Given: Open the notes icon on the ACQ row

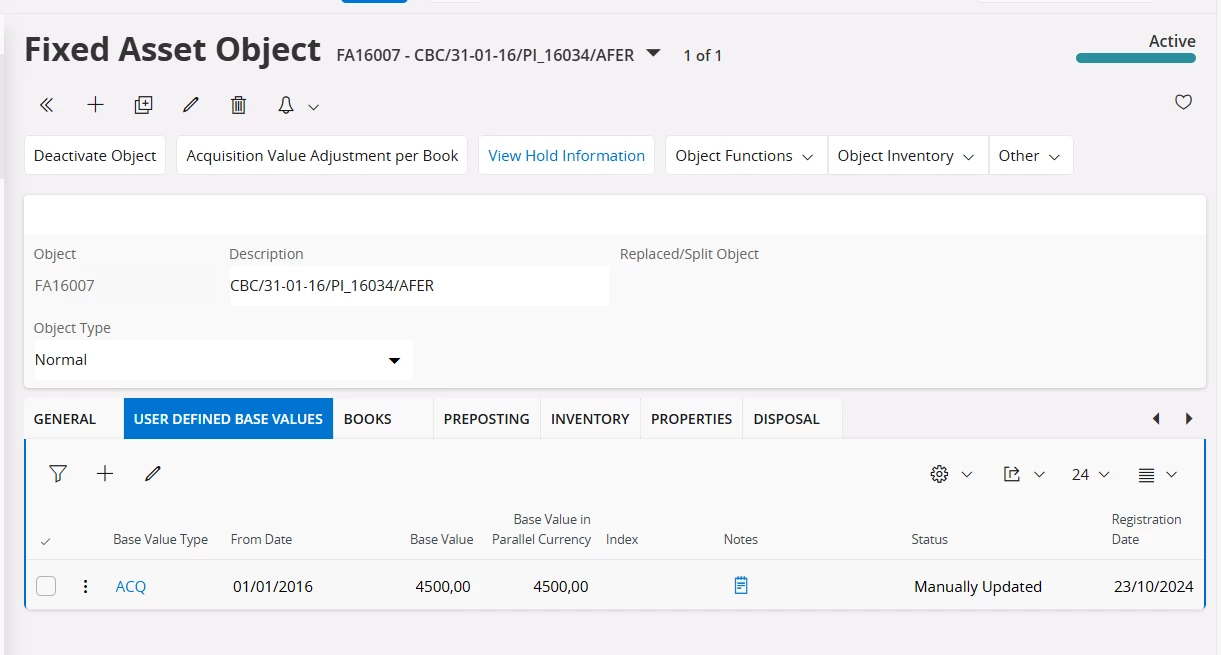Looking at the screenshot, I should click(740, 586).
